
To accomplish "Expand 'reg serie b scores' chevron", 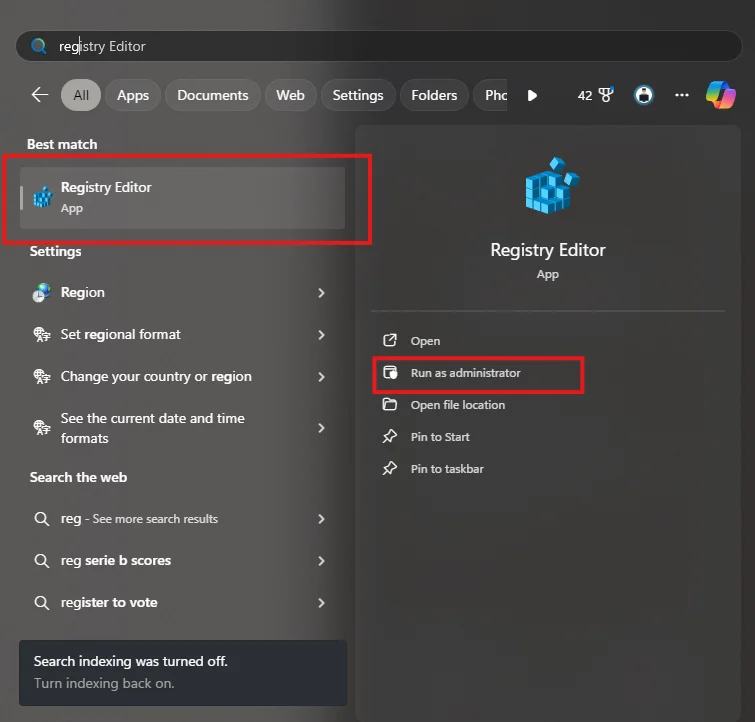I will [321, 561].
